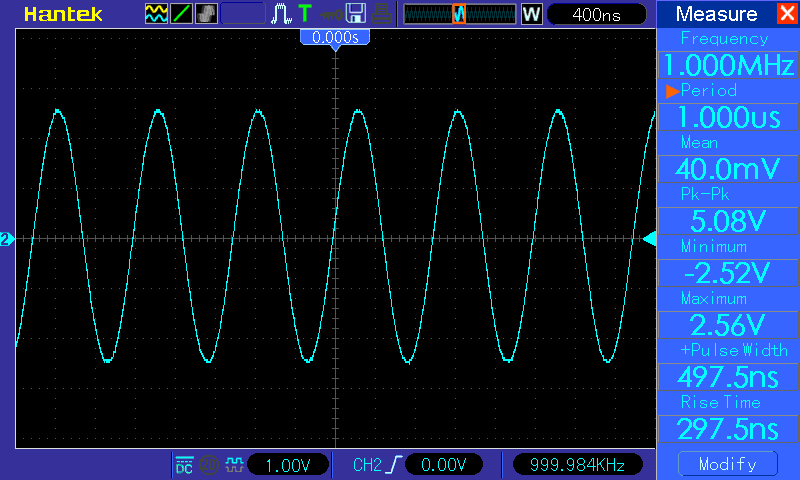Click the printer icon
Viewport: 800px width, 480px height.
coord(381,14)
